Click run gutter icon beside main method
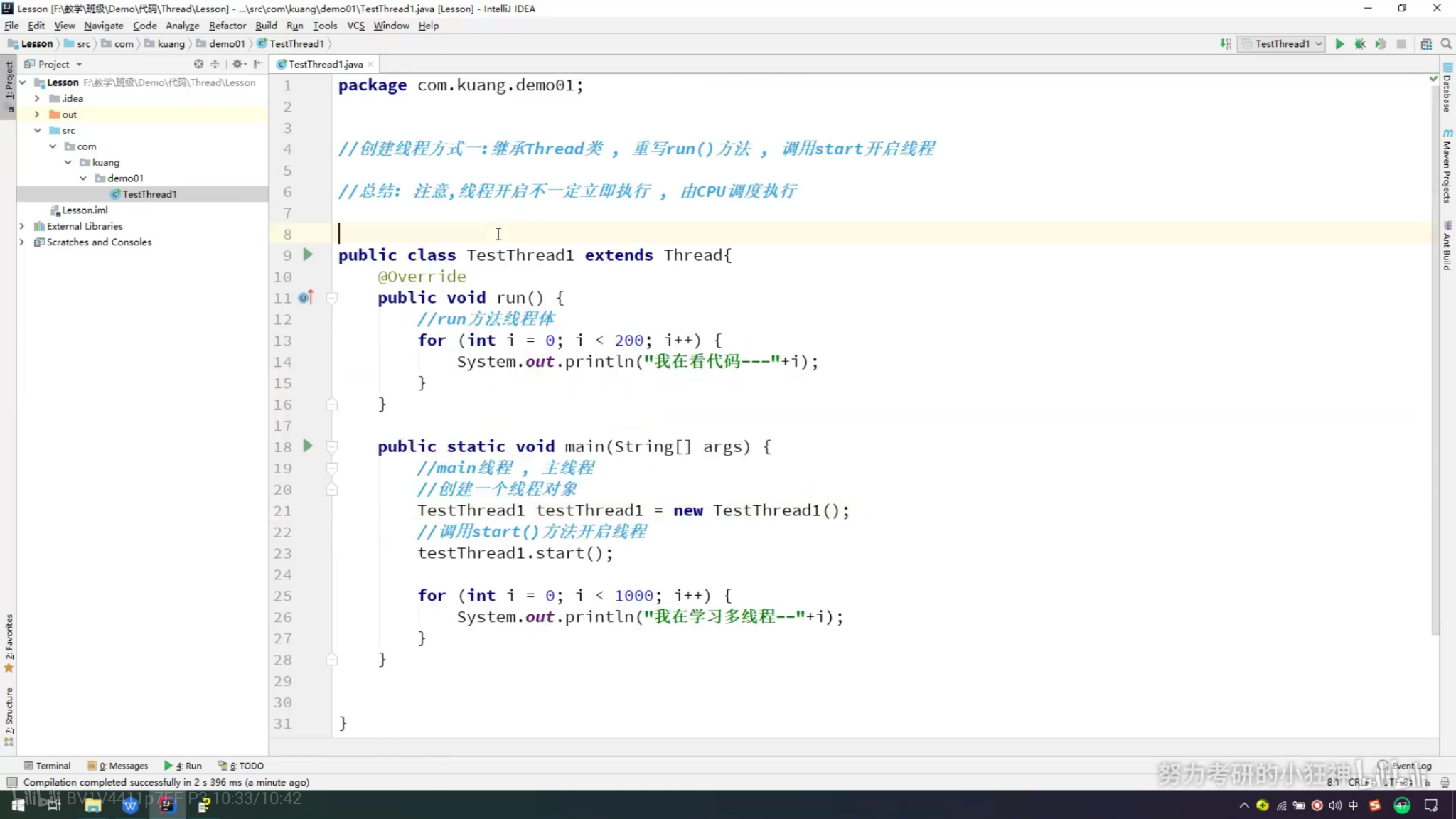The width and height of the screenshot is (1456, 819). (x=308, y=446)
